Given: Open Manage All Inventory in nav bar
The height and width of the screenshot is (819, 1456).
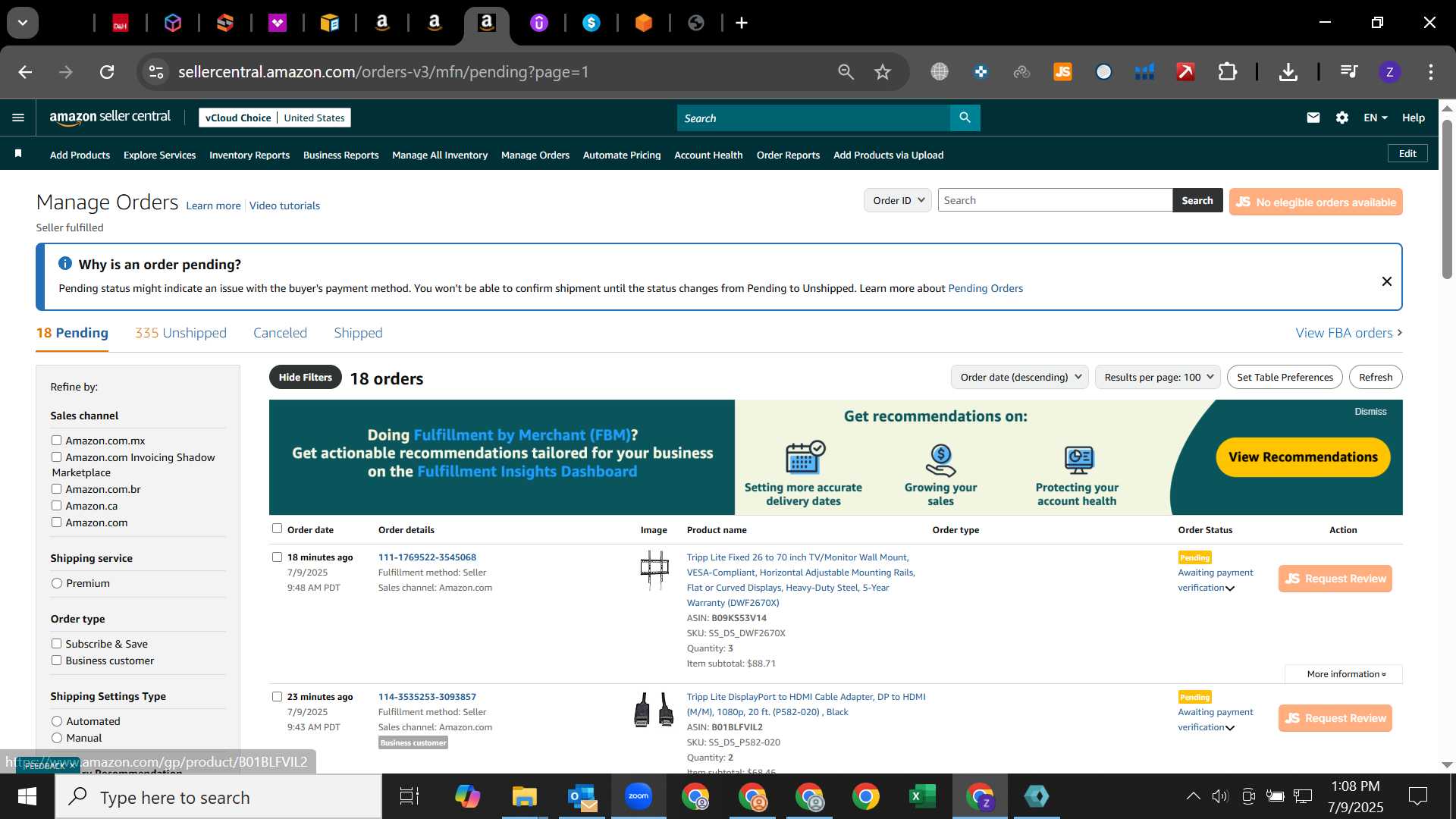Looking at the screenshot, I should pyautogui.click(x=440, y=155).
